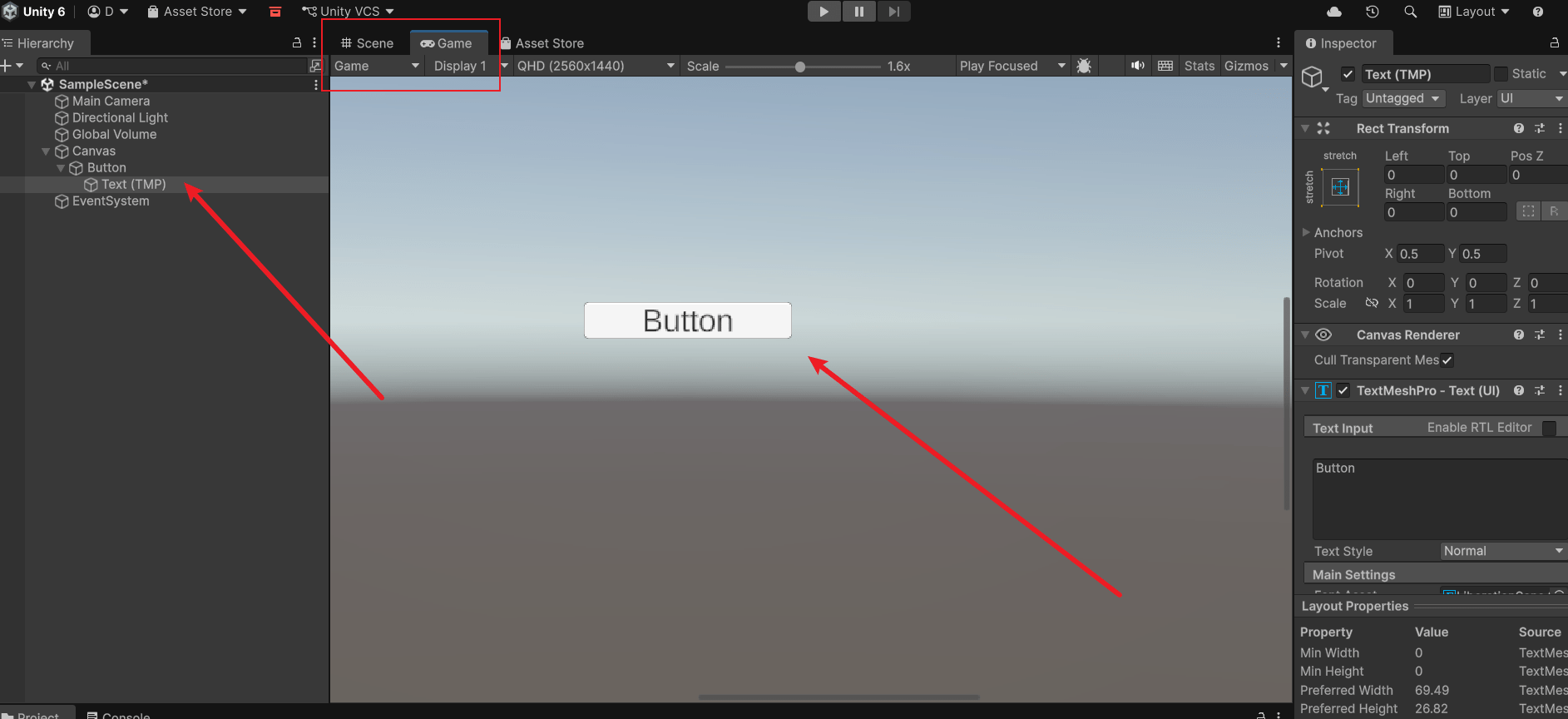
Task: Click the Stats button
Action: point(1199,66)
